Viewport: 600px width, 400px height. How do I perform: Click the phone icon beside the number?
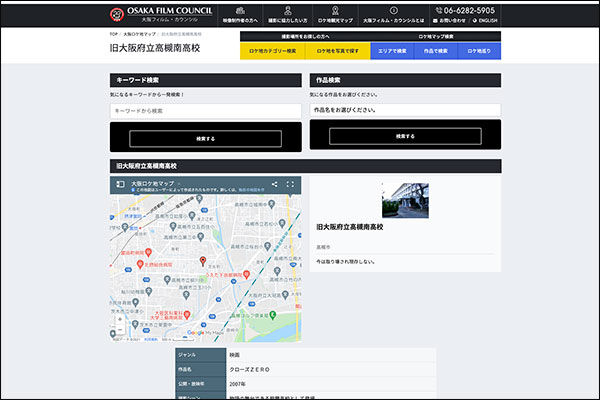439,11
